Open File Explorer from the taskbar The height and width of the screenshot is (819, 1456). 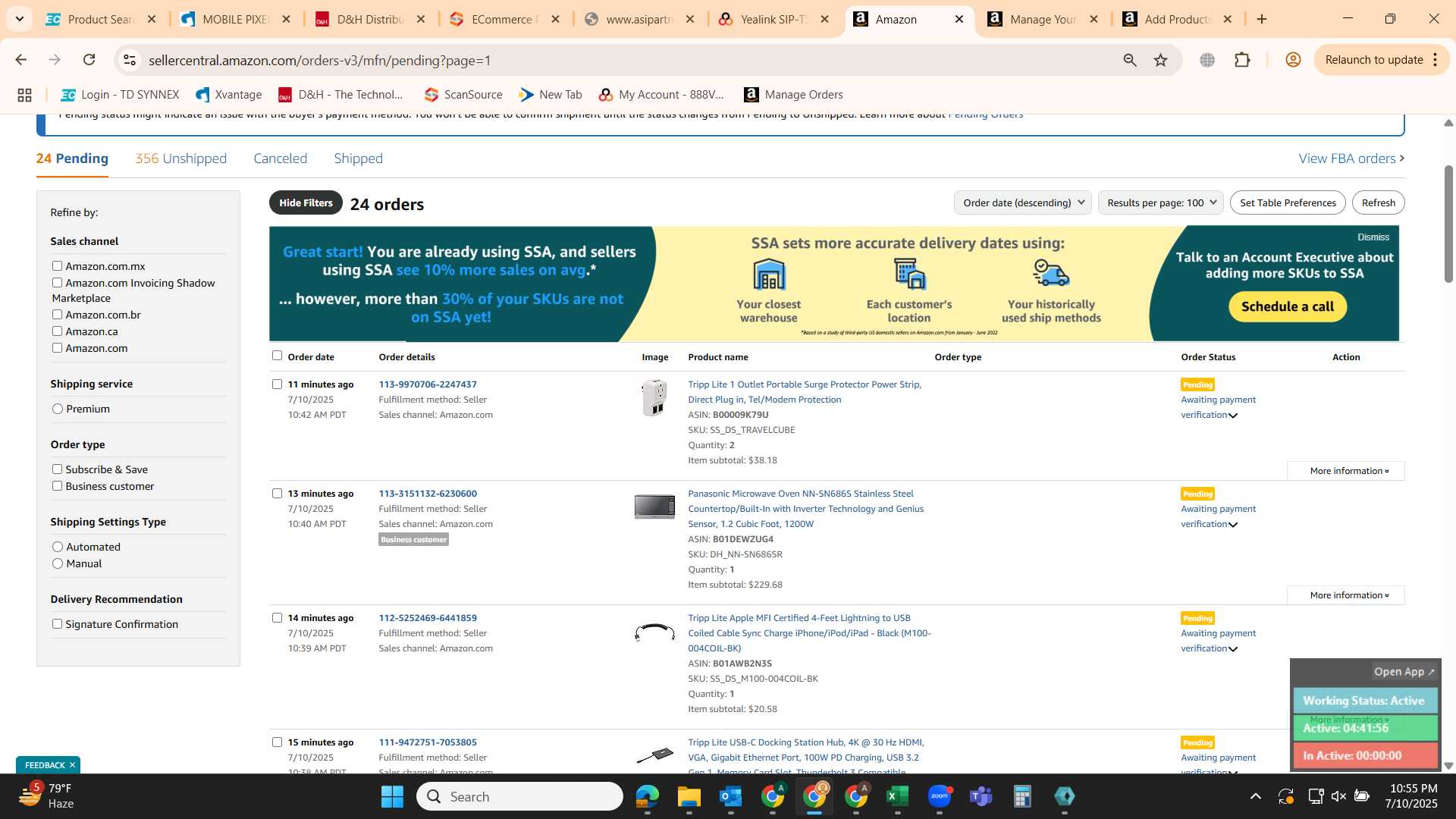tap(689, 796)
